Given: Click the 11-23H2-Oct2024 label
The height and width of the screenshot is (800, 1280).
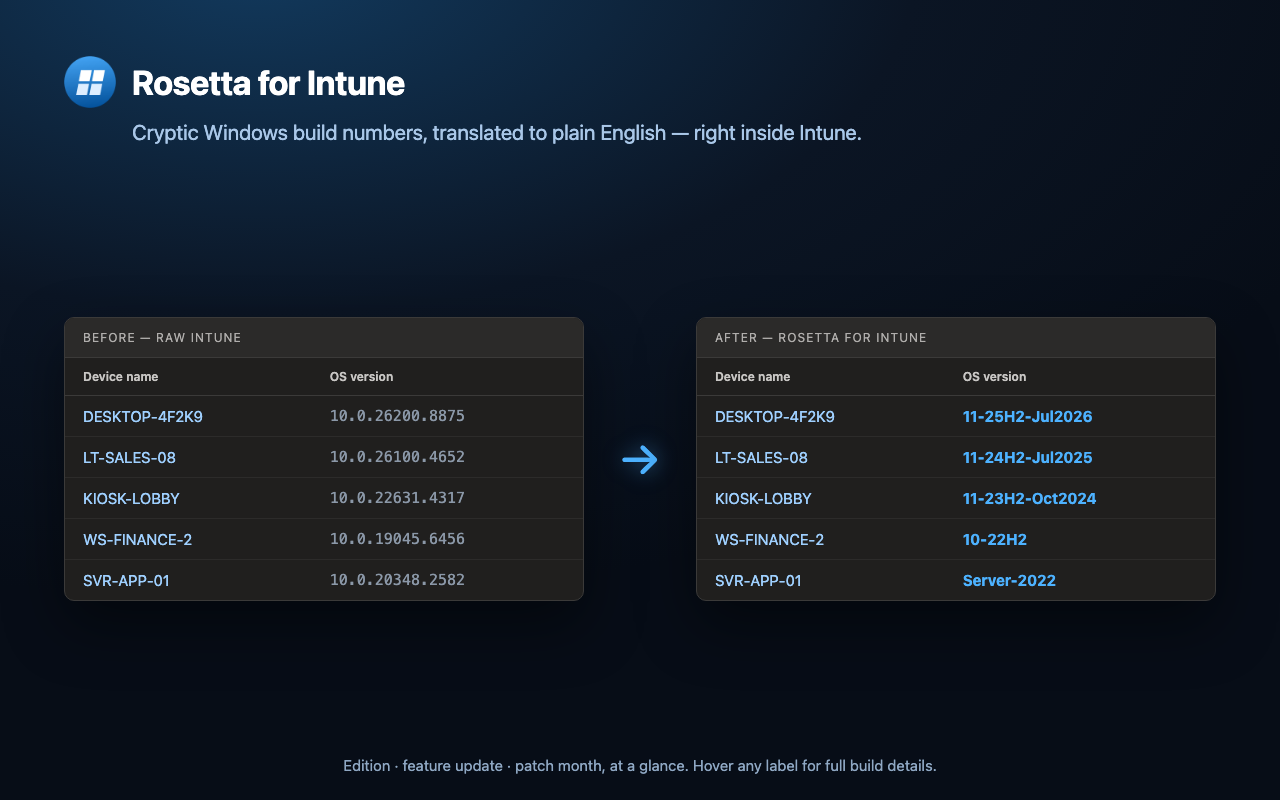Looking at the screenshot, I should pos(1029,498).
